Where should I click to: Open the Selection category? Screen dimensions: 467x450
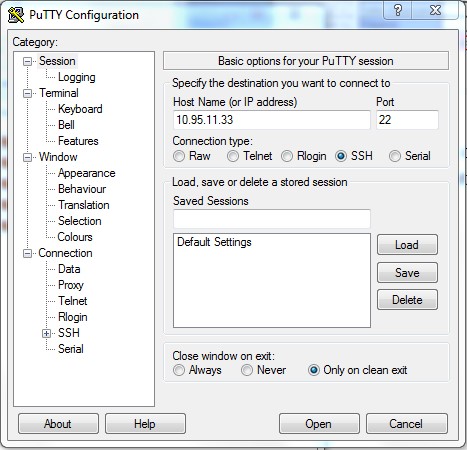79,221
